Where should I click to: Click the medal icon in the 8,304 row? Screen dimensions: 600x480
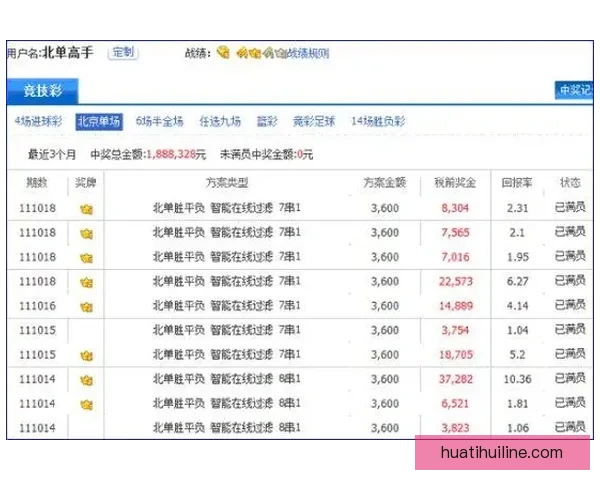(x=86, y=209)
